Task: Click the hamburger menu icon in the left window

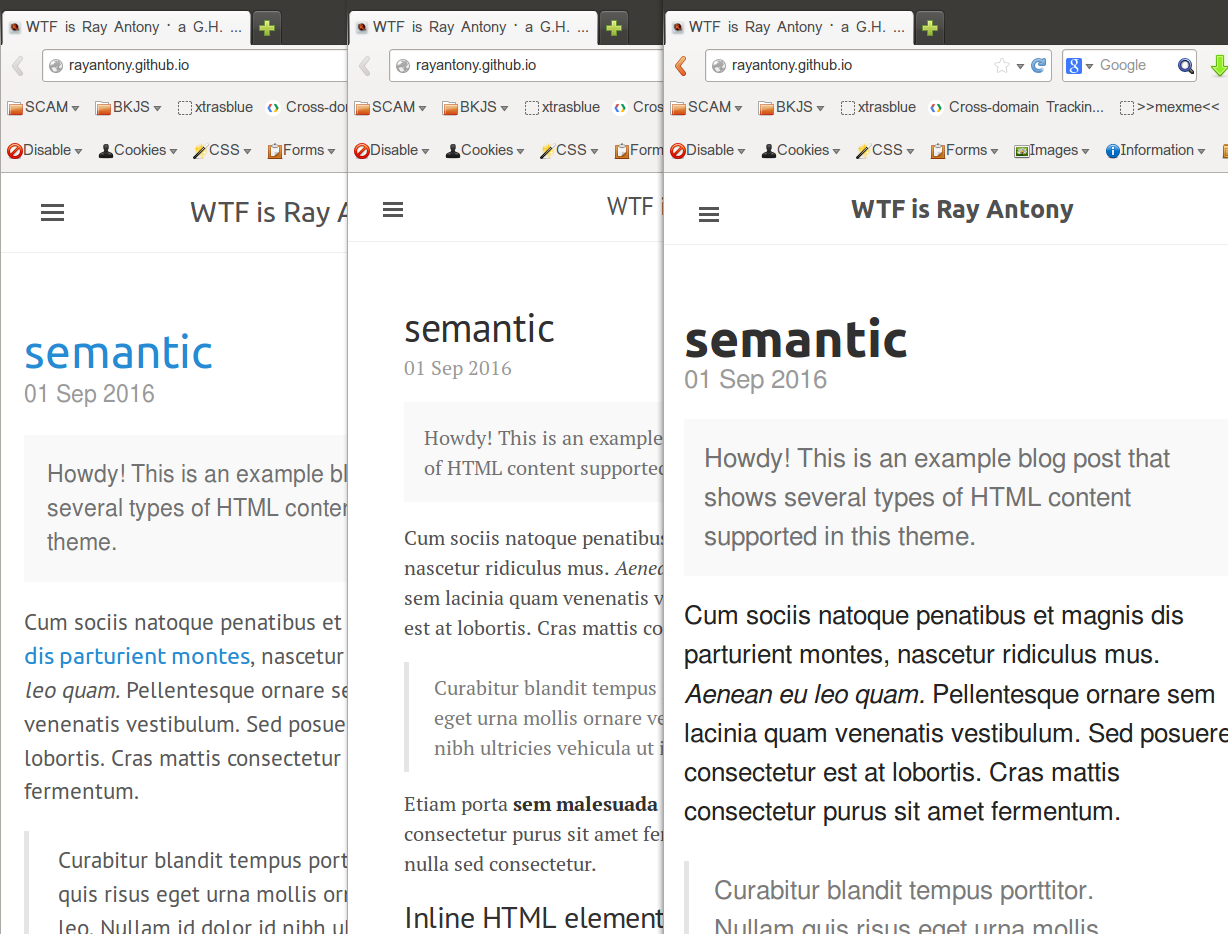Action: (52, 212)
